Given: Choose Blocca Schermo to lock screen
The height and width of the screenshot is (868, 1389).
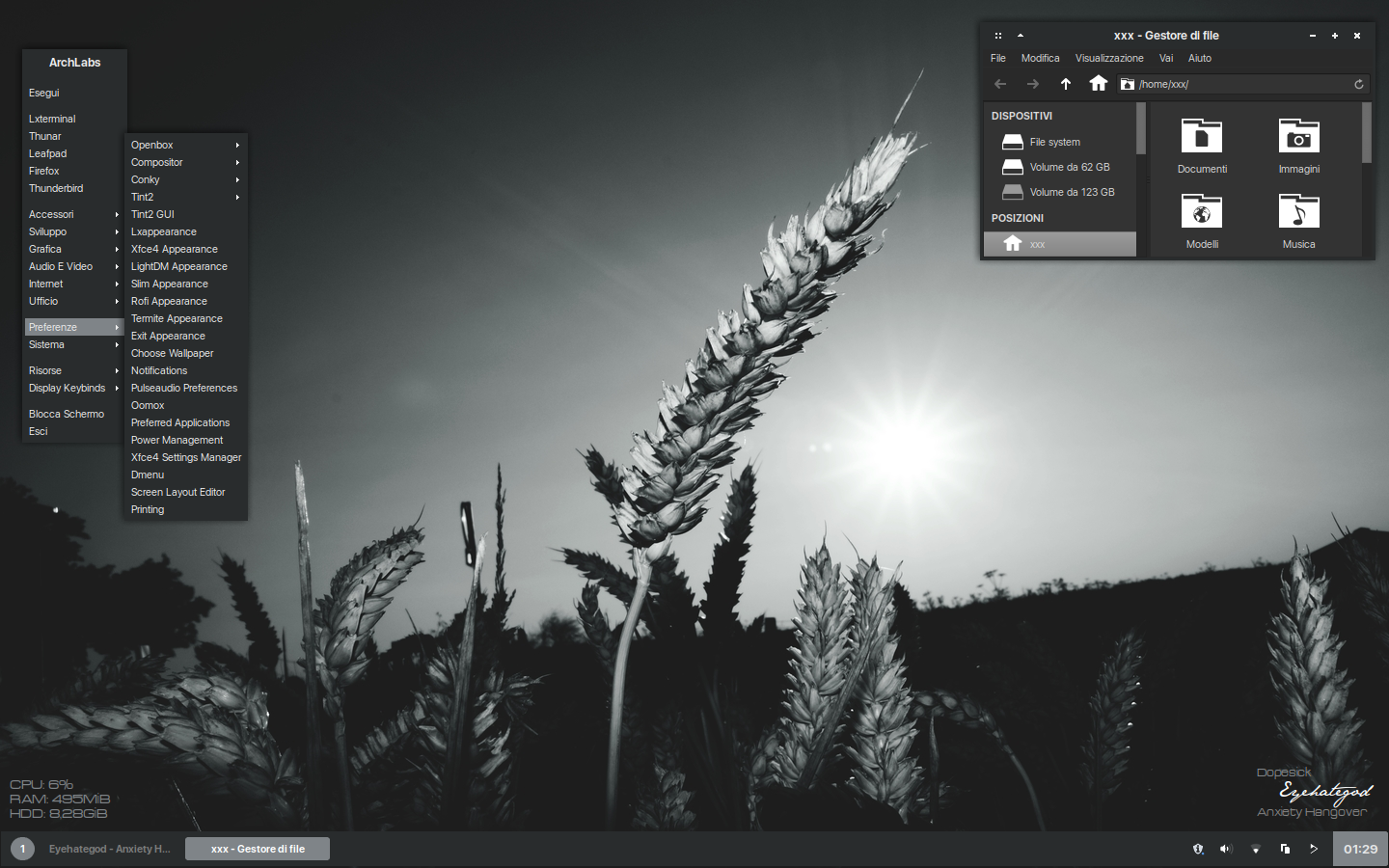Looking at the screenshot, I should (74, 414).
